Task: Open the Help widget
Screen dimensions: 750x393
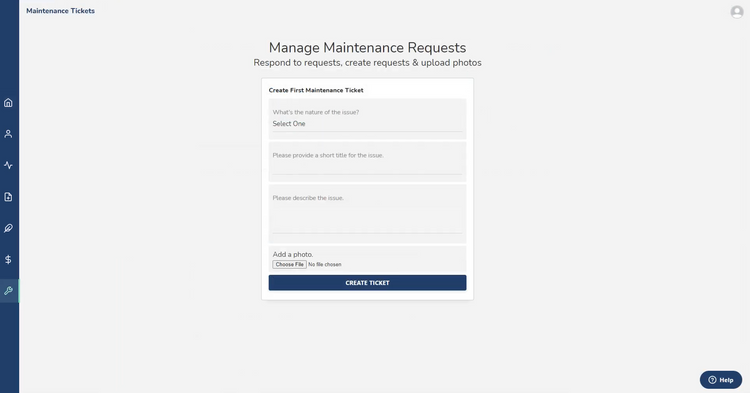Action: coord(721,380)
